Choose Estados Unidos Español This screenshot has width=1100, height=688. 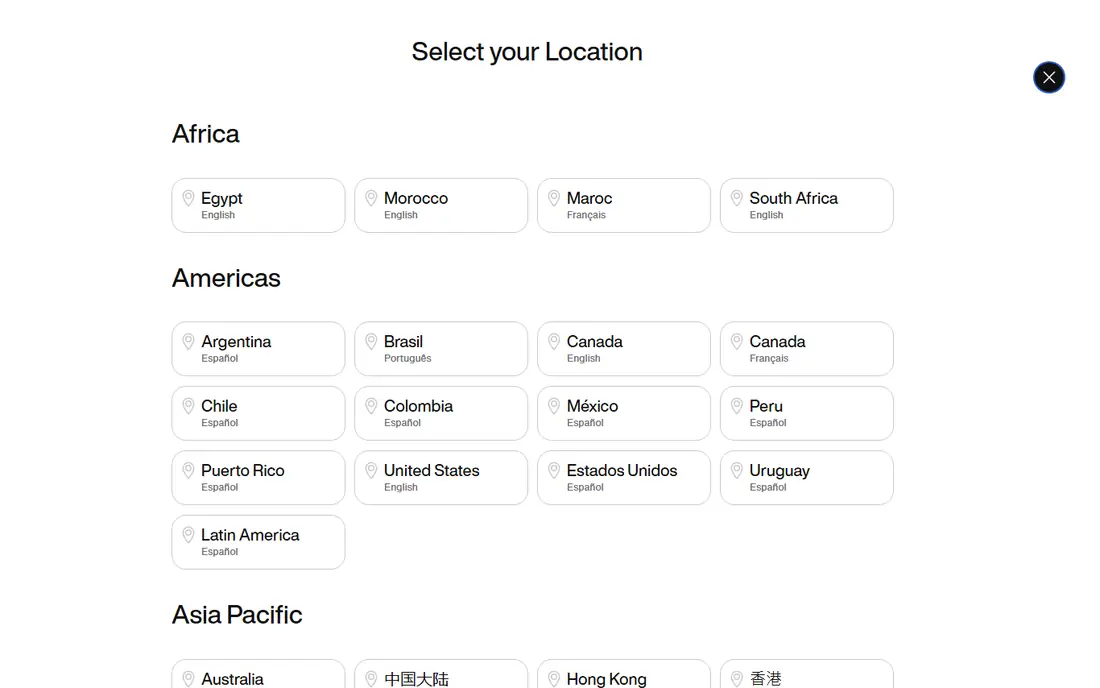click(624, 478)
